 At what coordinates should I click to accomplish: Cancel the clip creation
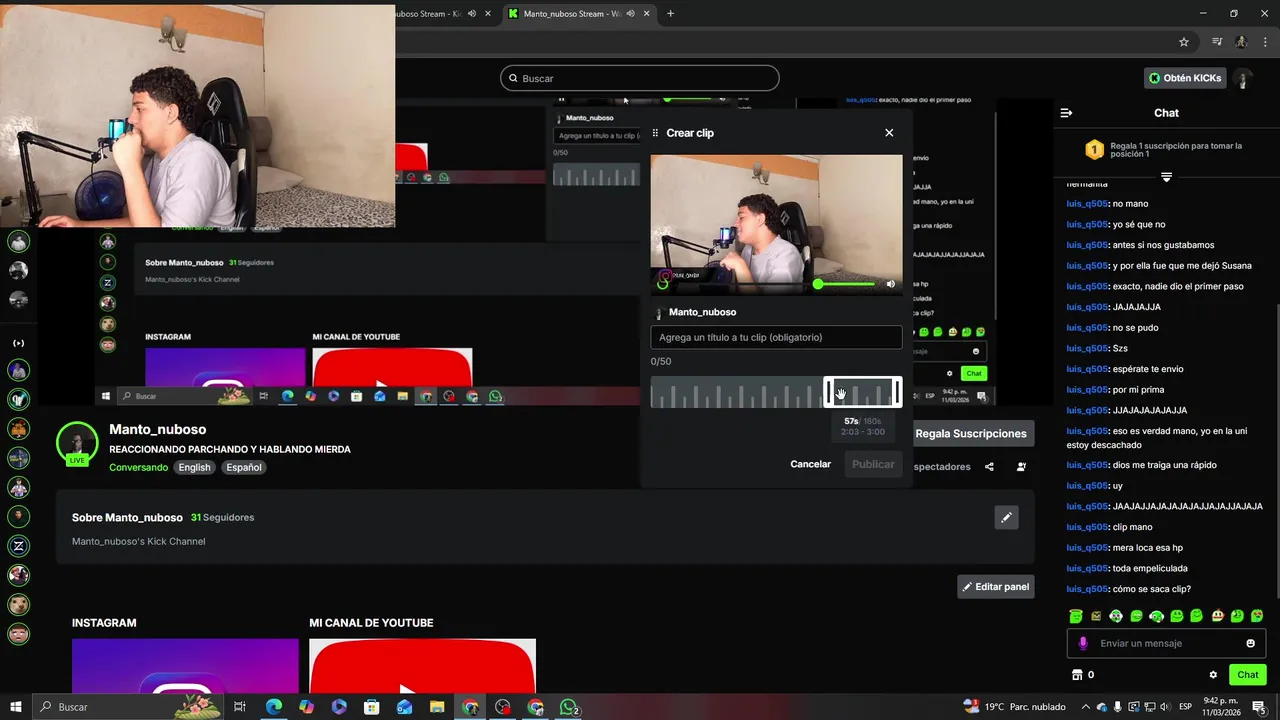click(810, 464)
